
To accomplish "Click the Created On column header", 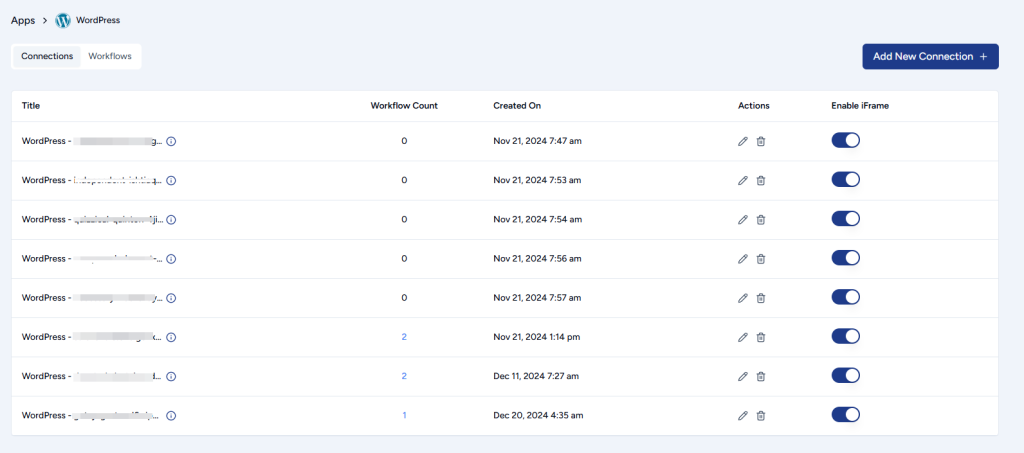I will [517, 105].
